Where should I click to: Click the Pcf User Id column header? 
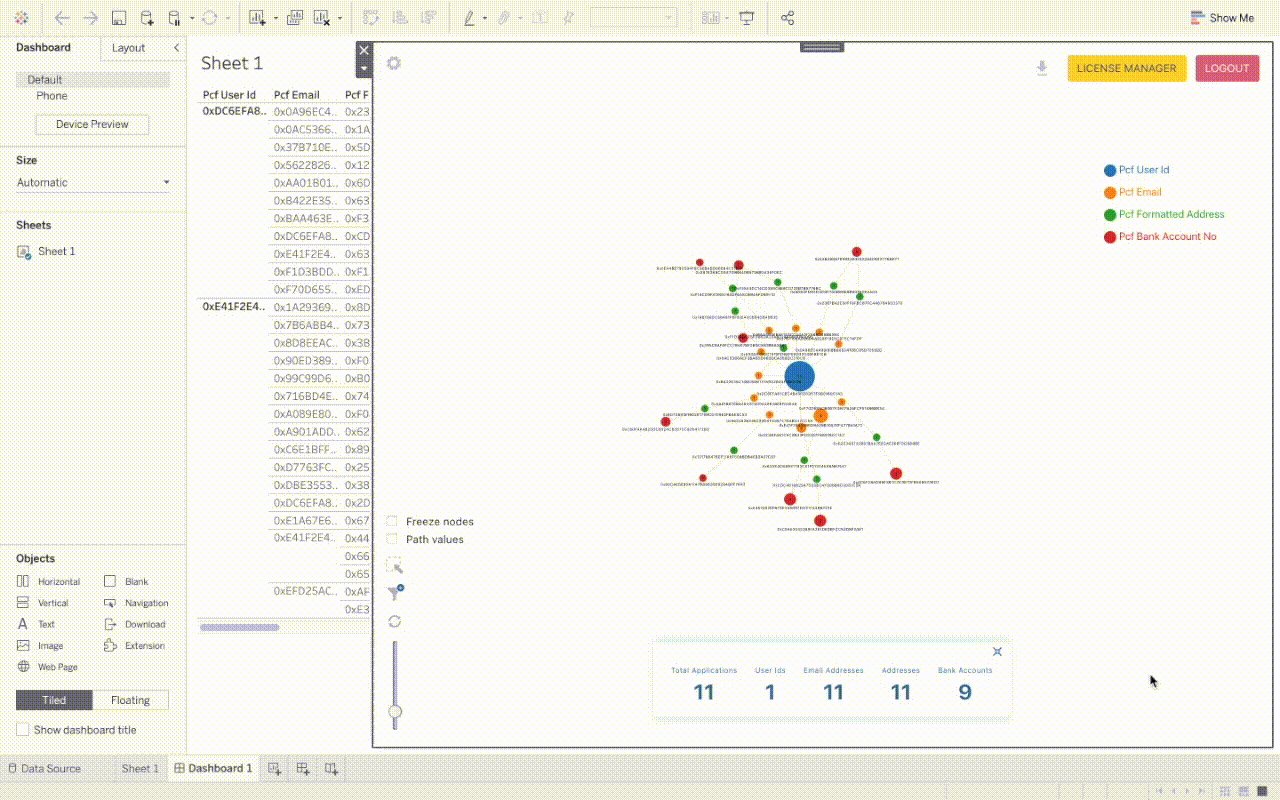[230, 95]
